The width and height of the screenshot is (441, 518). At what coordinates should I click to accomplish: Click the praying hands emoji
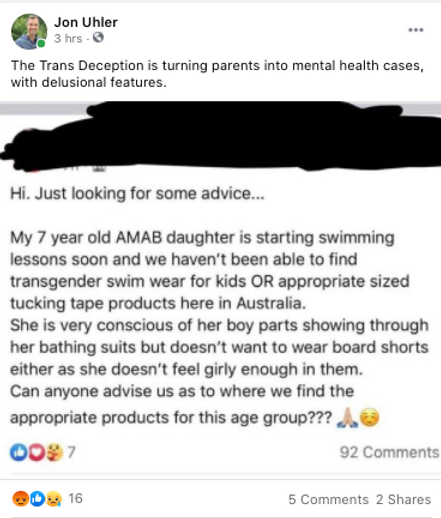coord(348,418)
